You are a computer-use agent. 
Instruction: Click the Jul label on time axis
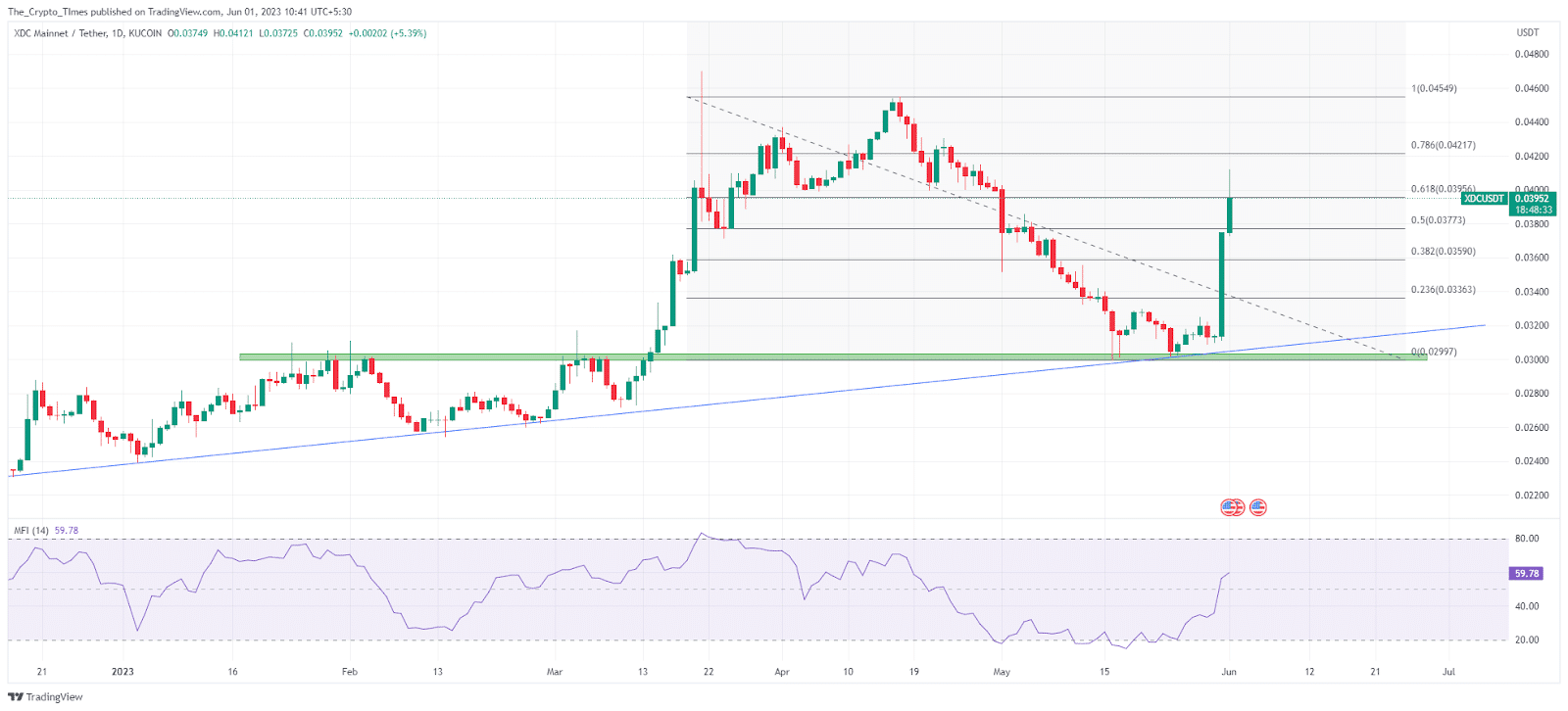coord(1449,672)
